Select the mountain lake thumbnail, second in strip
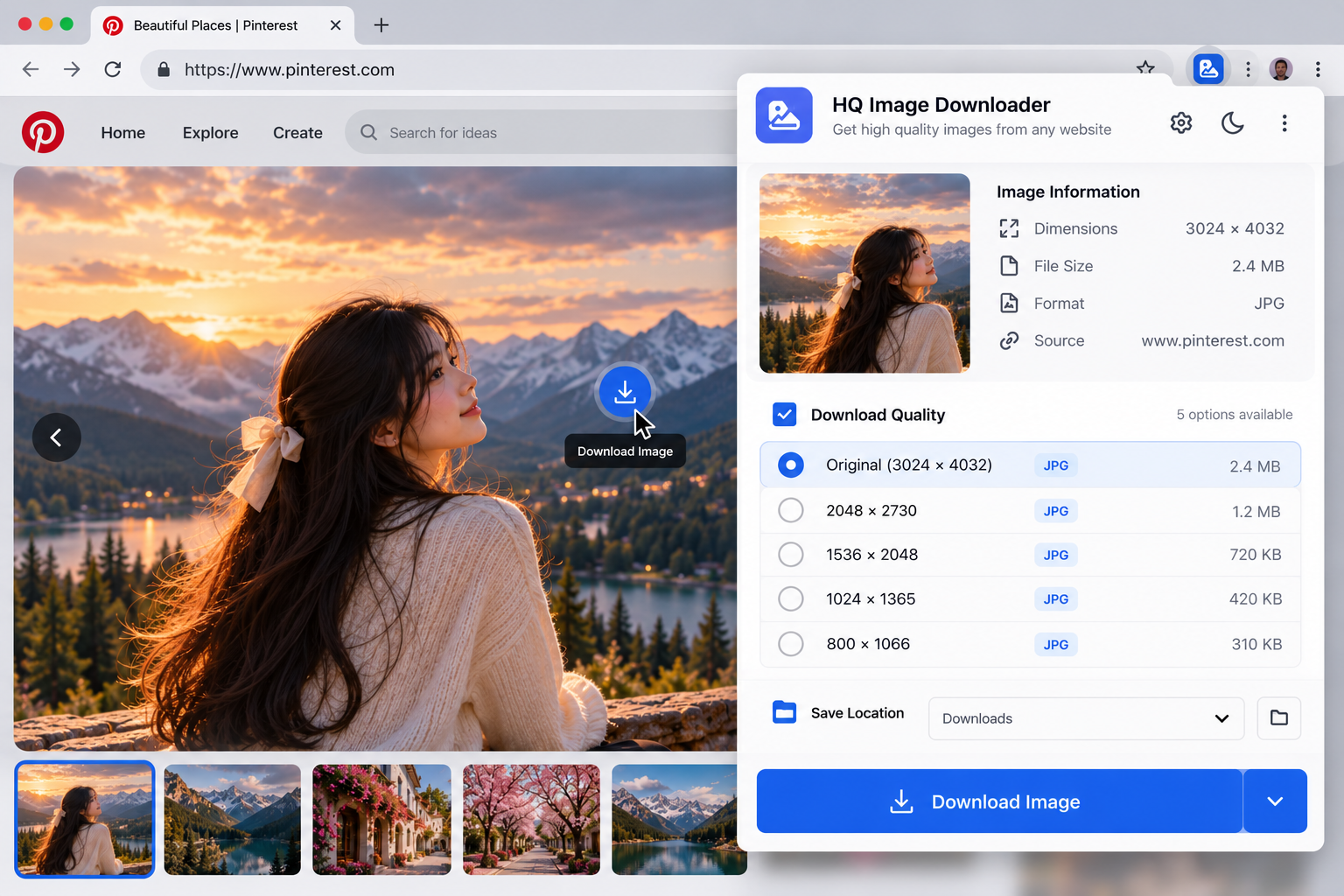This screenshot has width=1344, height=896. pyautogui.click(x=233, y=820)
